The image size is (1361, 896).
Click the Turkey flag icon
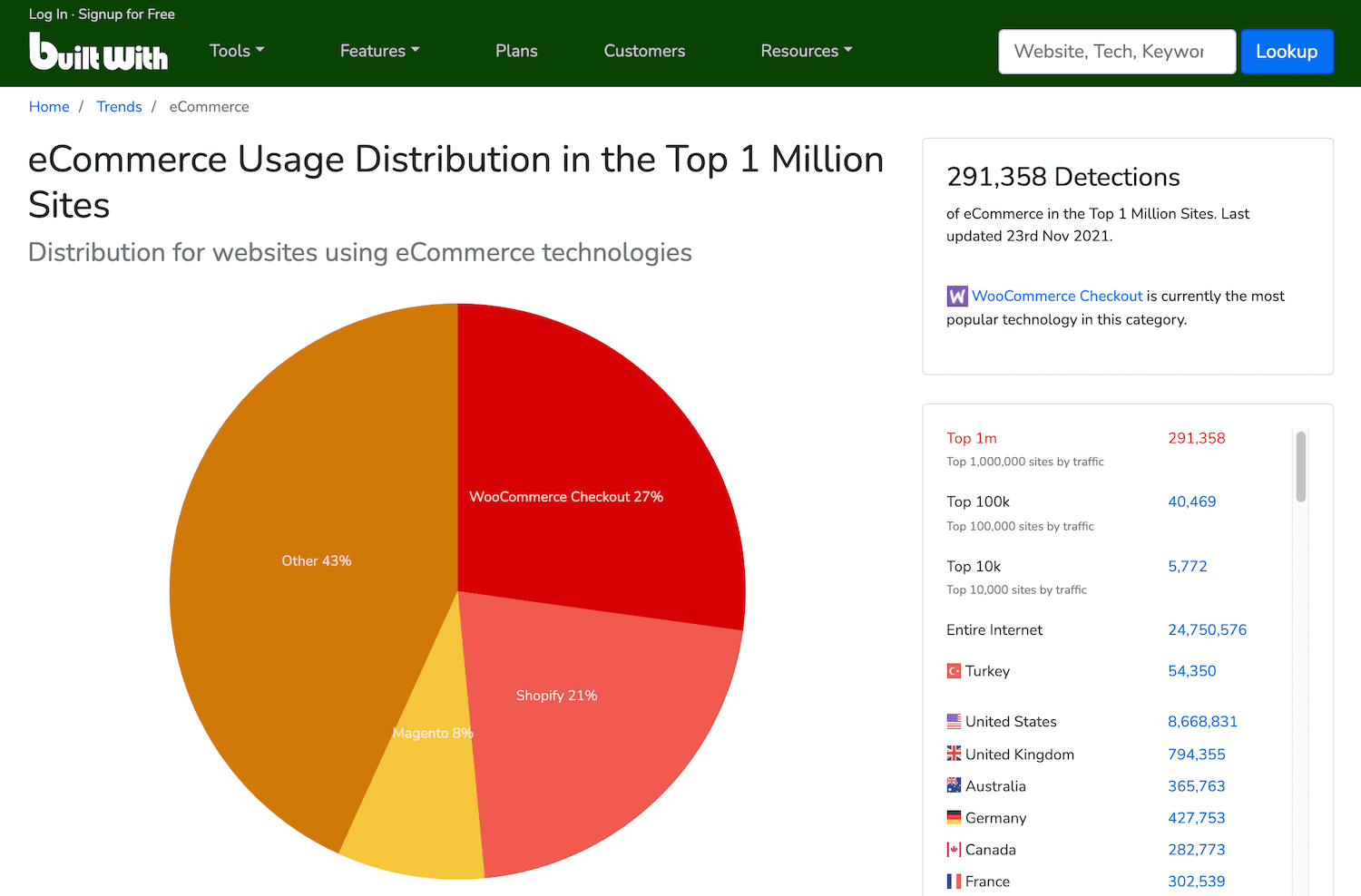954,671
